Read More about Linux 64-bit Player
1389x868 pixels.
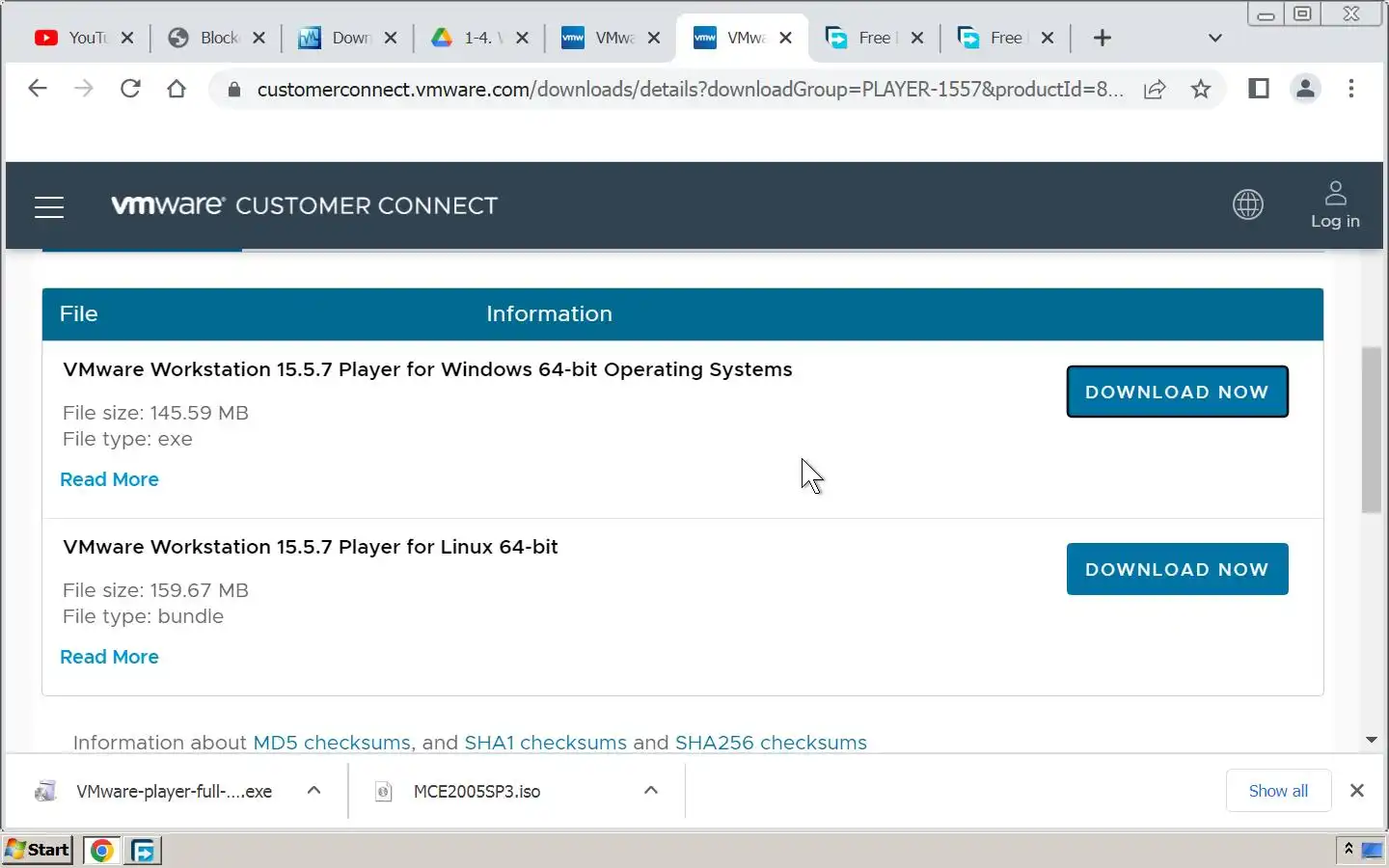[x=109, y=657]
